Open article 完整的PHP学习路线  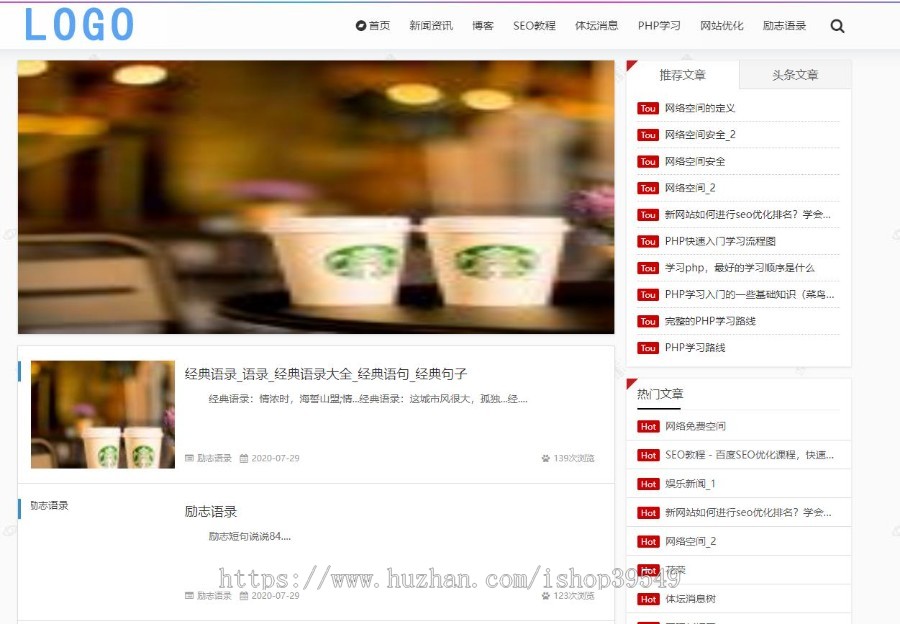710,321
